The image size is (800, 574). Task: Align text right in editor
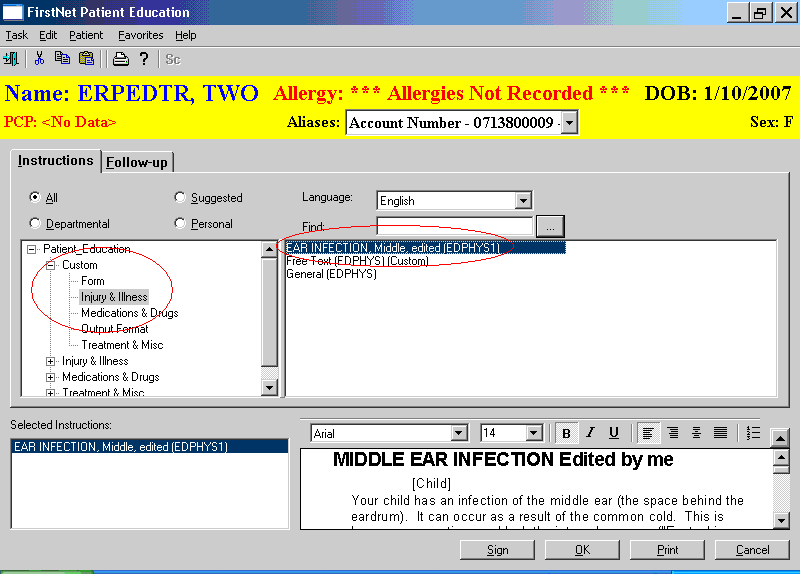coord(673,433)
